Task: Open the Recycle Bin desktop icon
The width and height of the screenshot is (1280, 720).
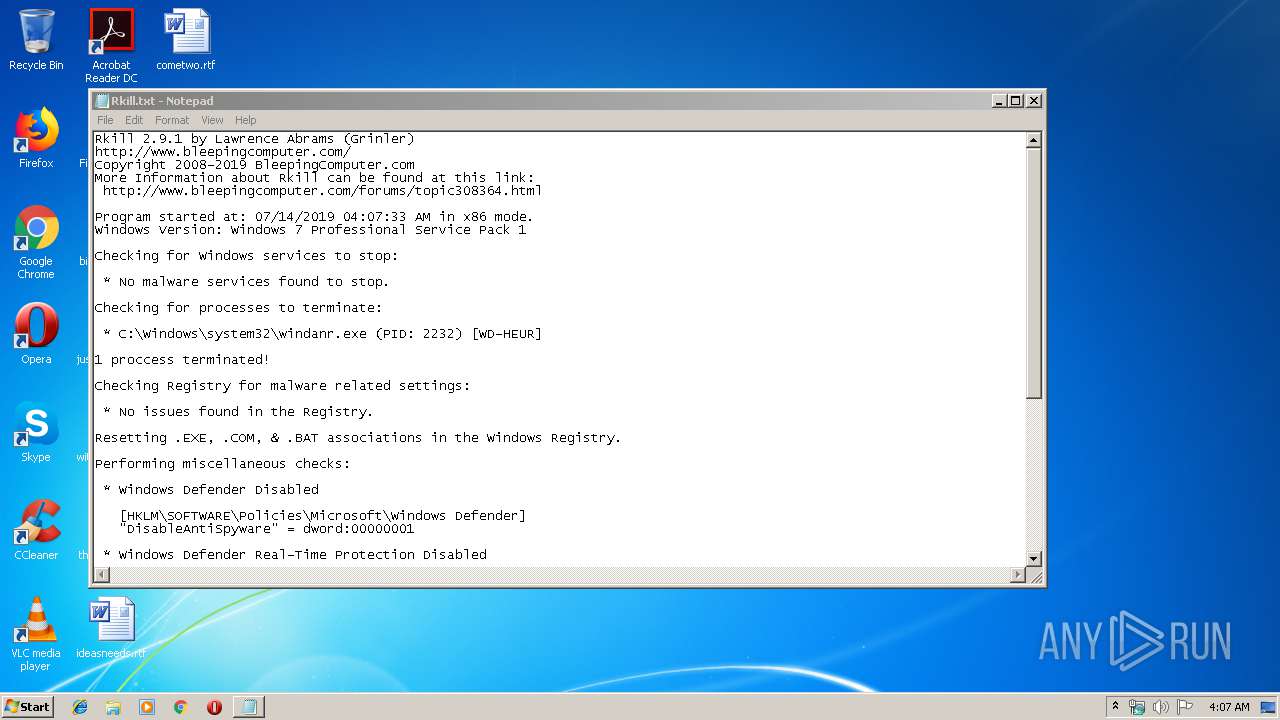Action: point(36,40)
